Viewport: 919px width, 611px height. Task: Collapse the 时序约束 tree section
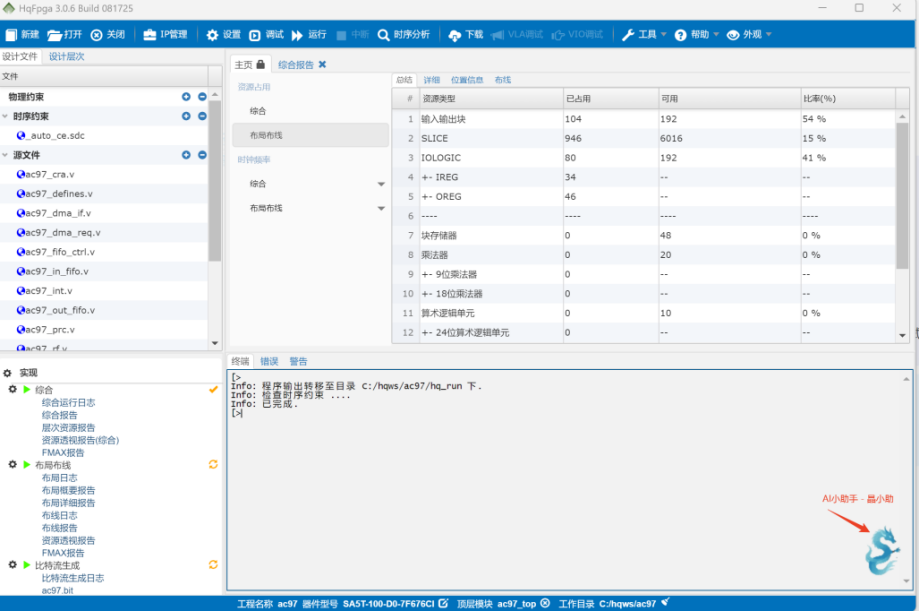coord(6,116)
